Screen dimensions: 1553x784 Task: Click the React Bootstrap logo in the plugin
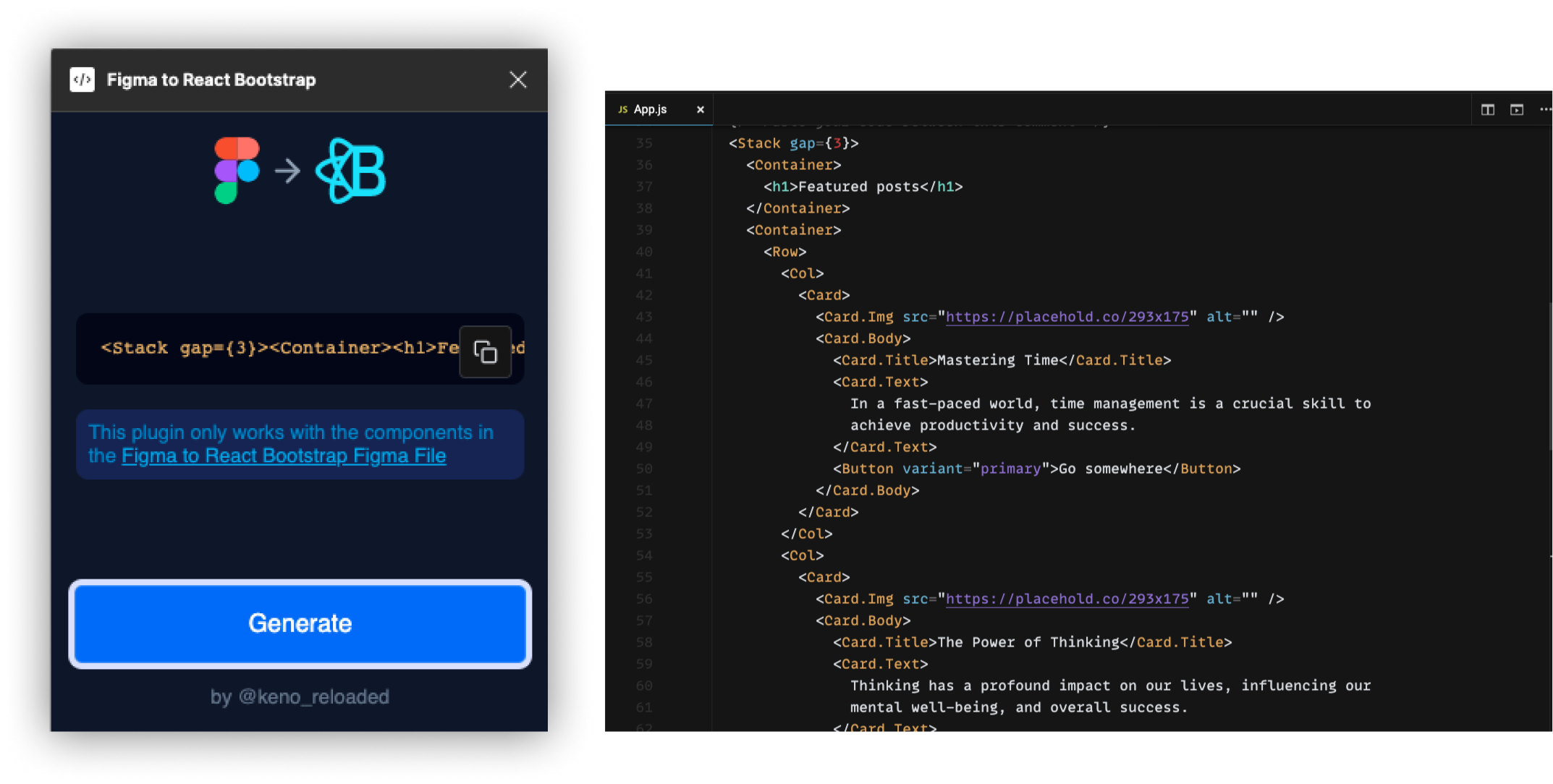point(351,171)
